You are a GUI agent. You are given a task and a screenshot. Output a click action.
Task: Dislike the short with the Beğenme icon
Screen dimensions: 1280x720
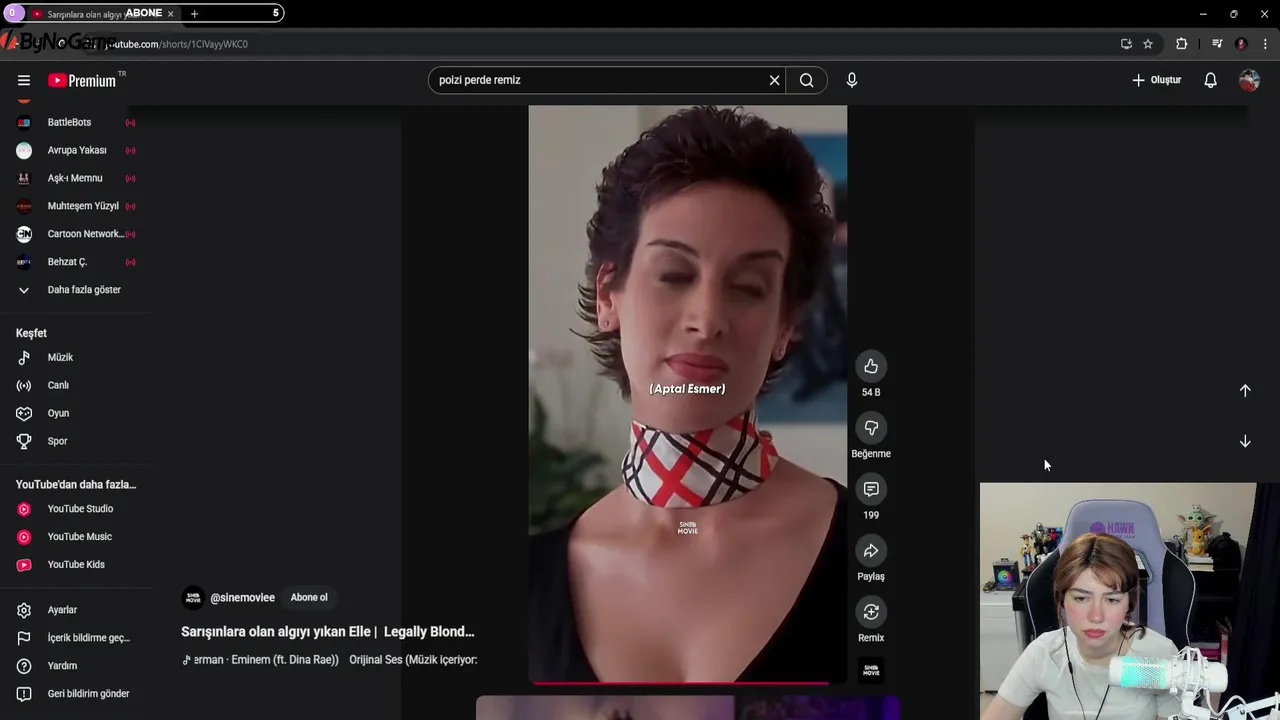coord(871,428)
